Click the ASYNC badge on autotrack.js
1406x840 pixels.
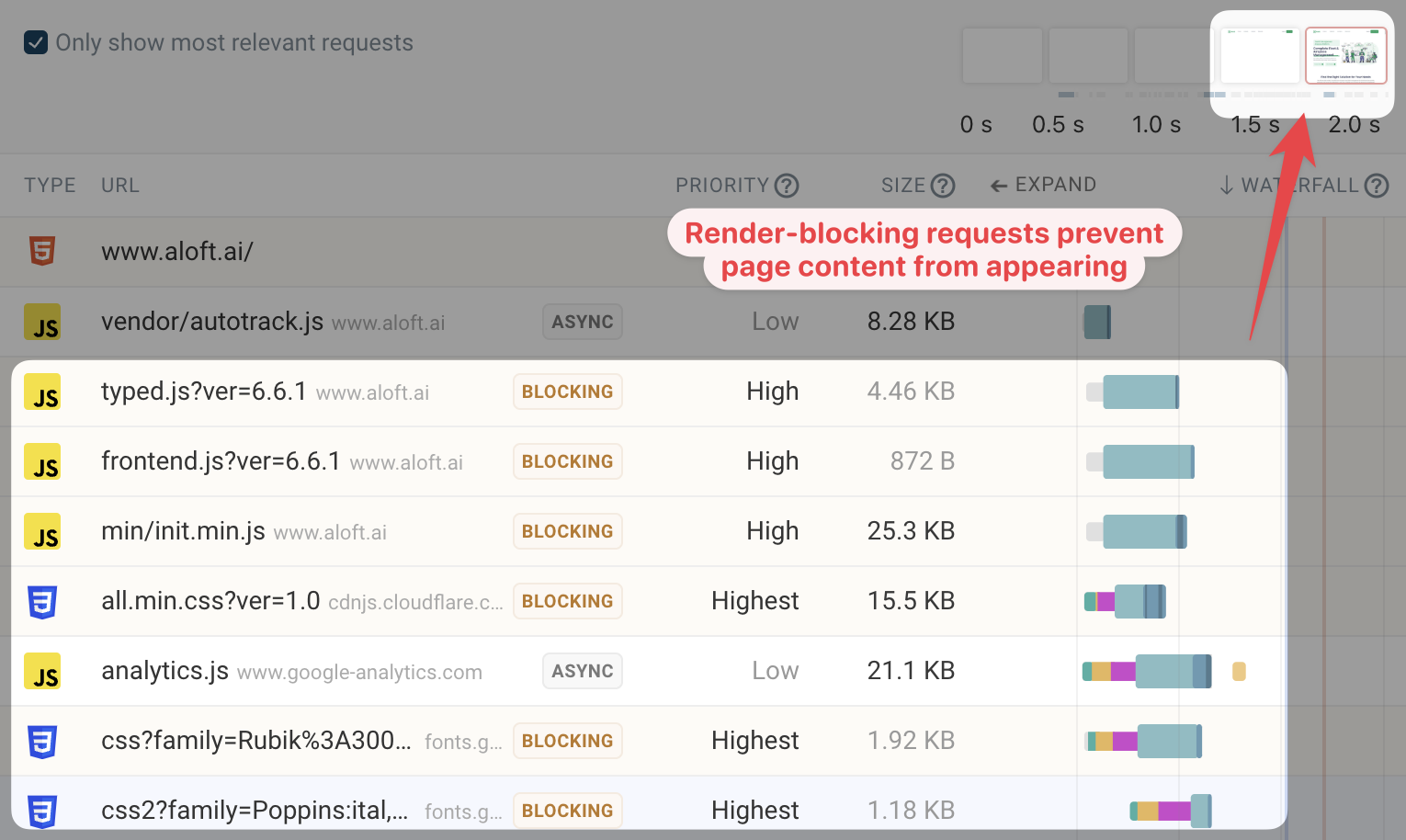point(583,322)
